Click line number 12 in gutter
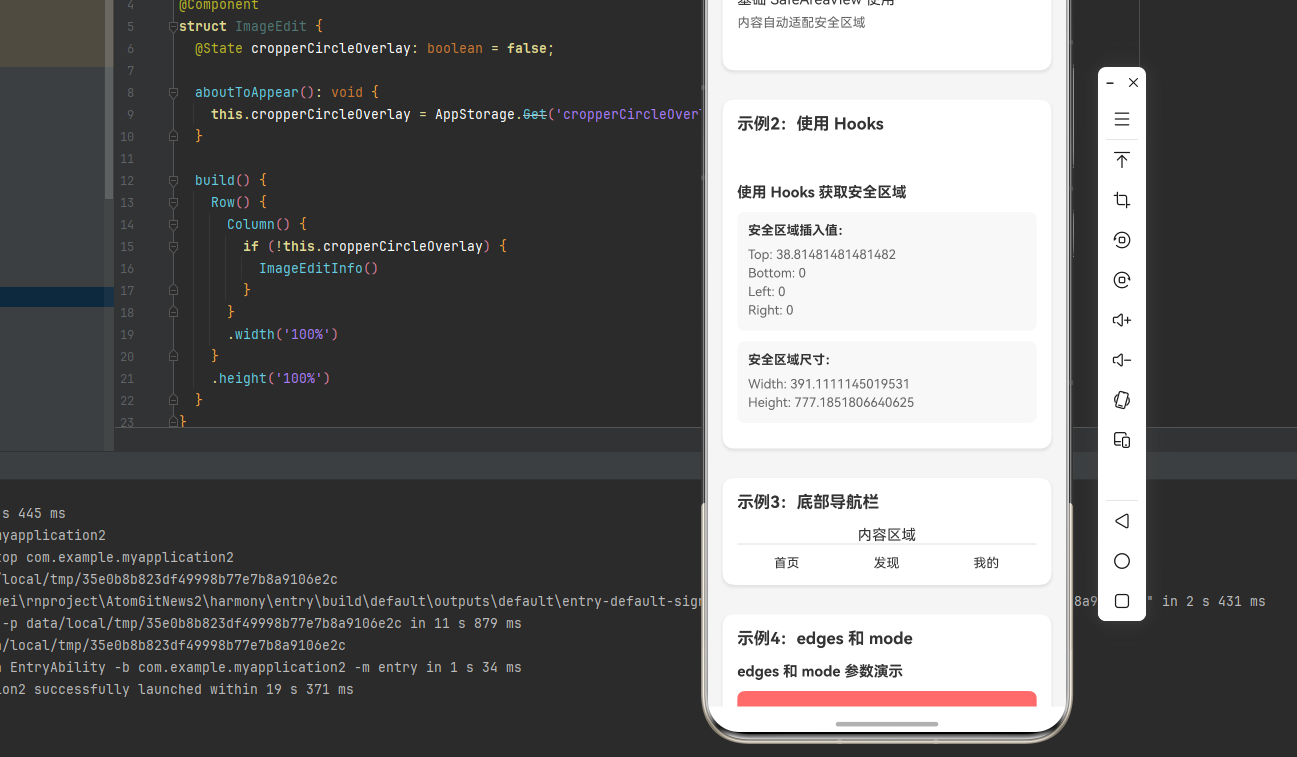 pos(126,180)
